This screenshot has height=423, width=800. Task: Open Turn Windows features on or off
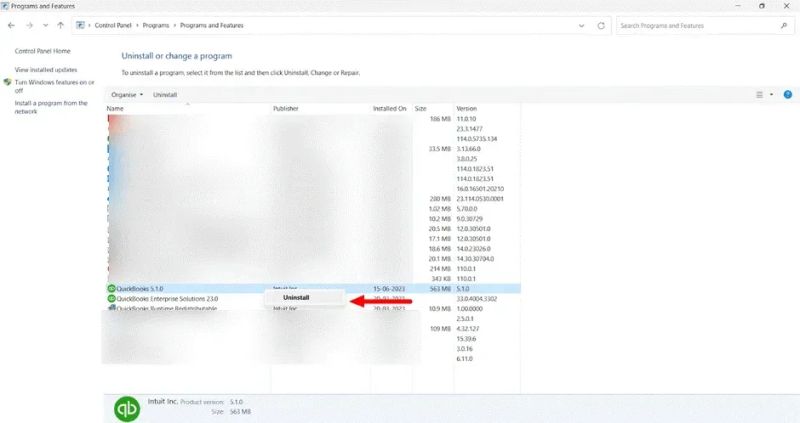tap(54, 86)
